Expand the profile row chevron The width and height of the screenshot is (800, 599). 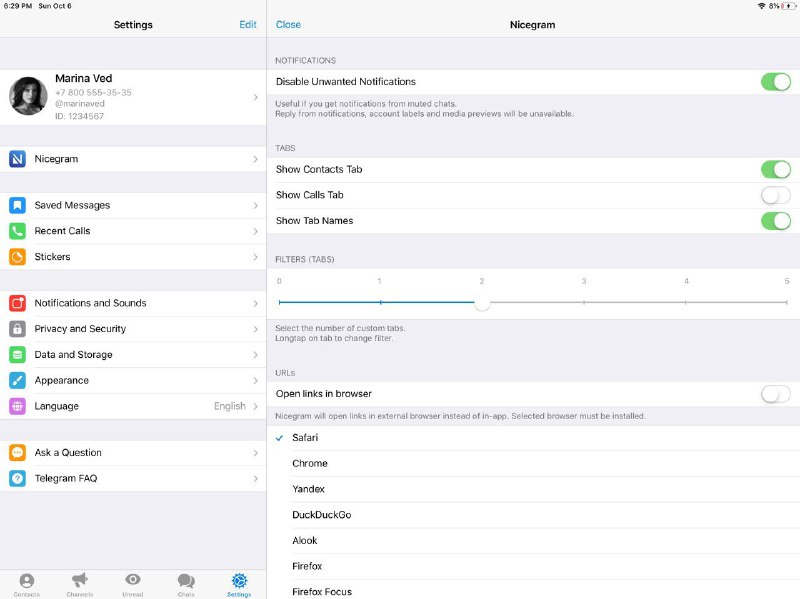256,97
